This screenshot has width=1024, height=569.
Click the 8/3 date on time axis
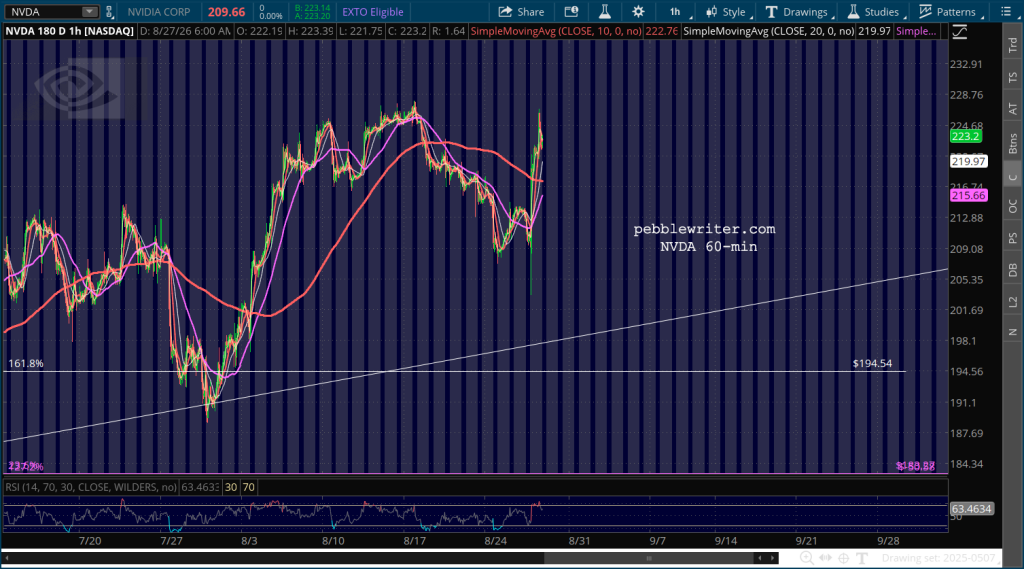[x=249, y=541]
